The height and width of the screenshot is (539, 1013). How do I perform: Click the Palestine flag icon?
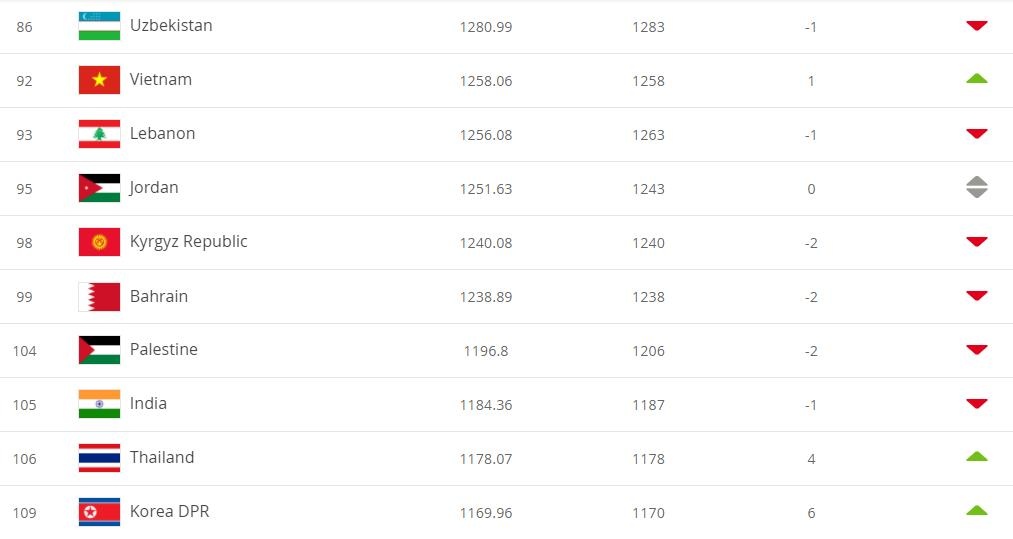tap(99, 350)
